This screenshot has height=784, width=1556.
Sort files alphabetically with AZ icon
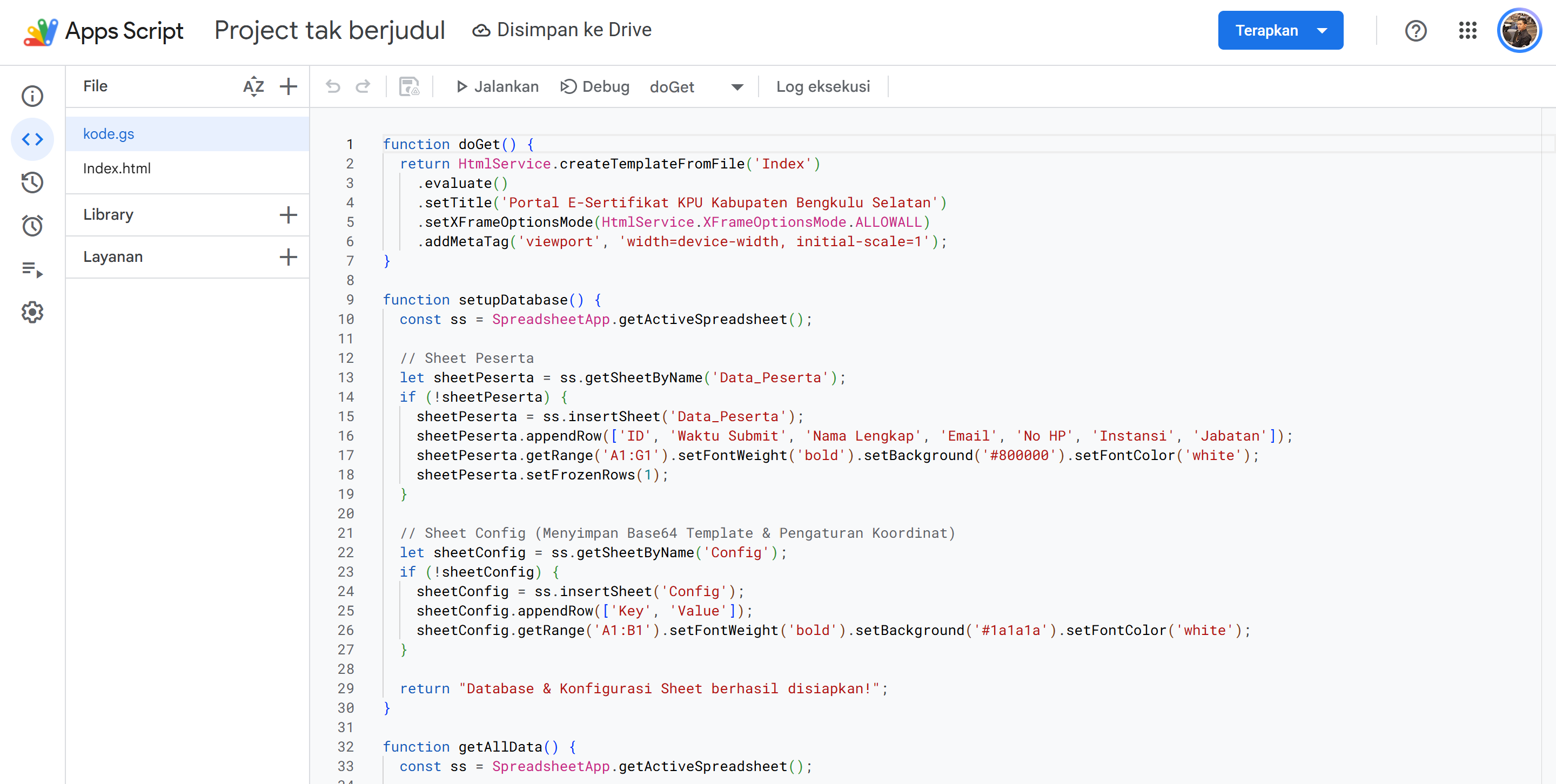click(x=254, y=86)
